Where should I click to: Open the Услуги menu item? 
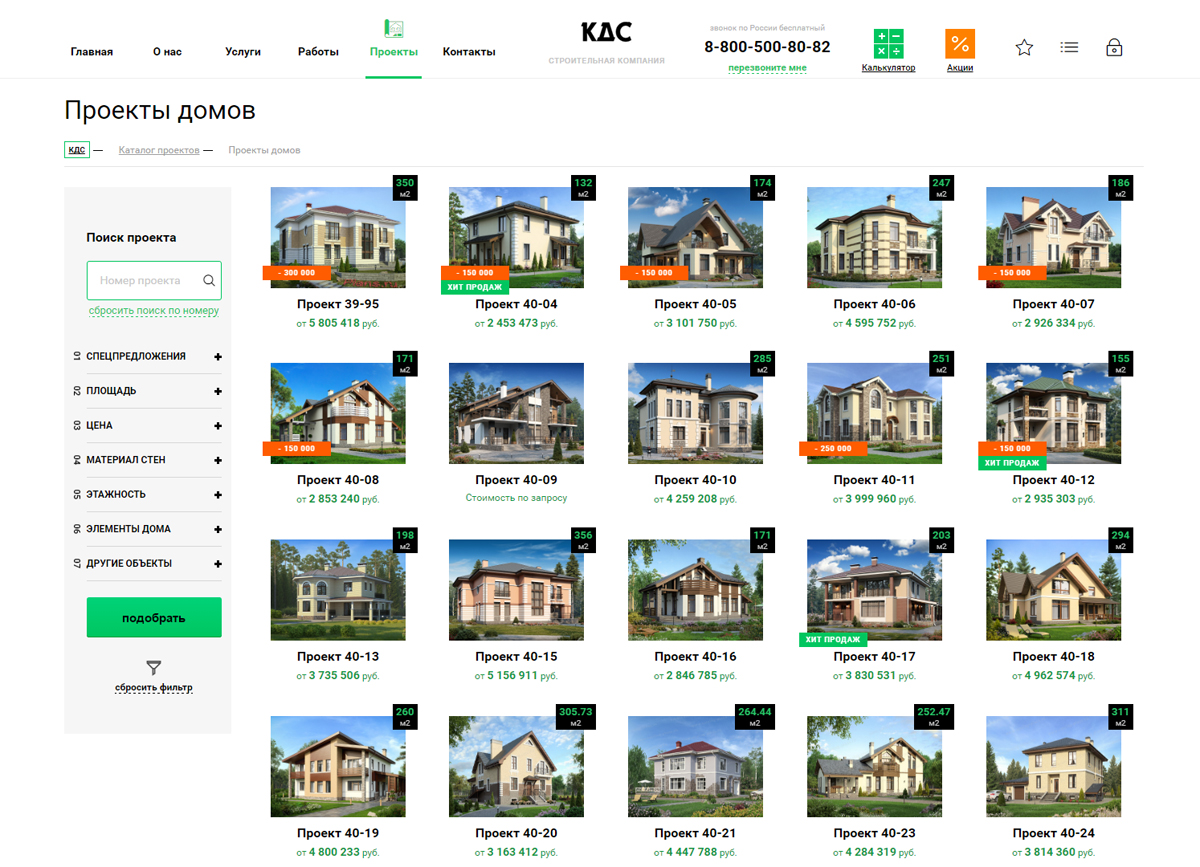[243, 52]
